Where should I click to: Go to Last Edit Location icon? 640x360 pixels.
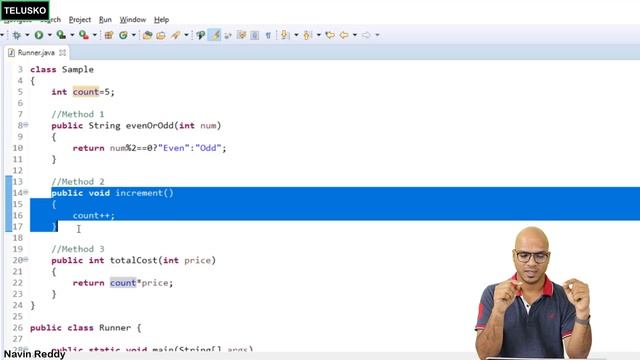click(330, 35)
